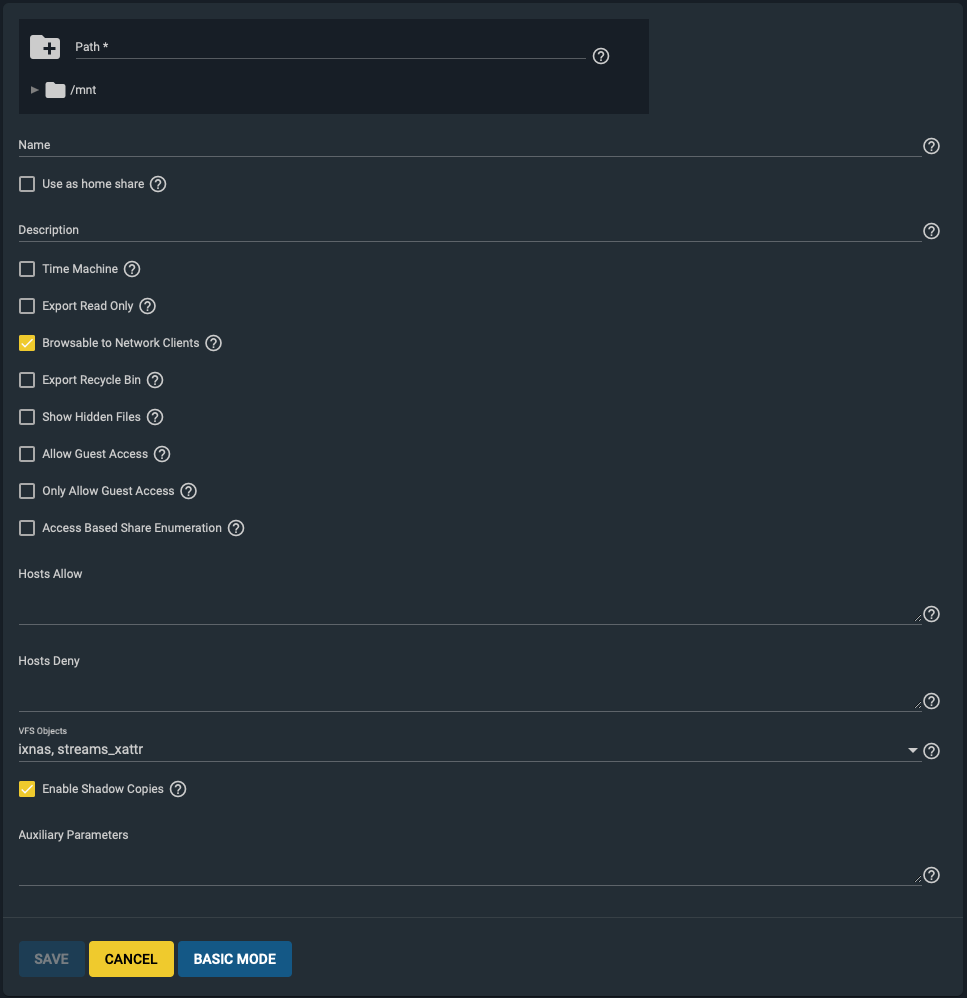Image resolution: width=967 pixels, height=998 pixels.
Task: Show help for Enable Shadow Copies
Action: pos(178,789)
